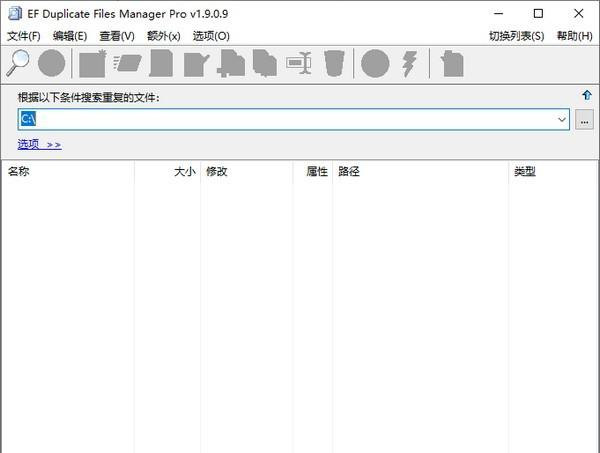This screenshot has width=600, height=453.
Task: Click the fast-move slanted page toolbar icon
Action: click(127, 63)
